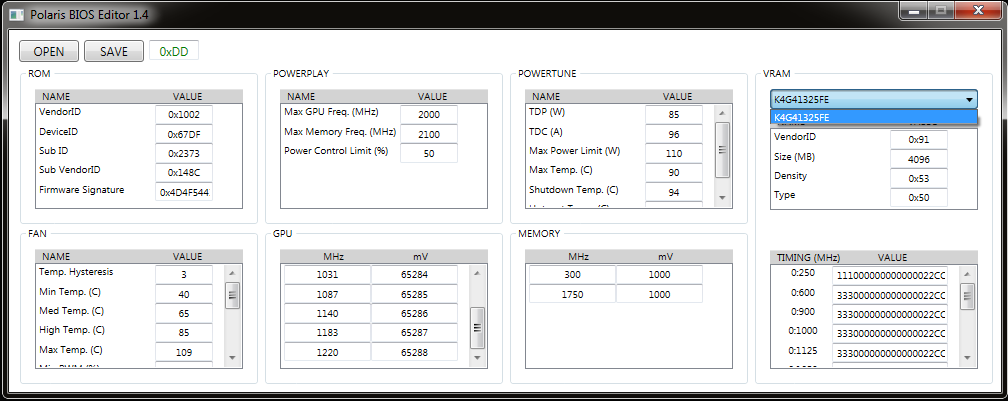The height and width of the screenshot is (401, 1008).
Task: Click the GPU table scrollbar thumb
Action: coord(477,327)
